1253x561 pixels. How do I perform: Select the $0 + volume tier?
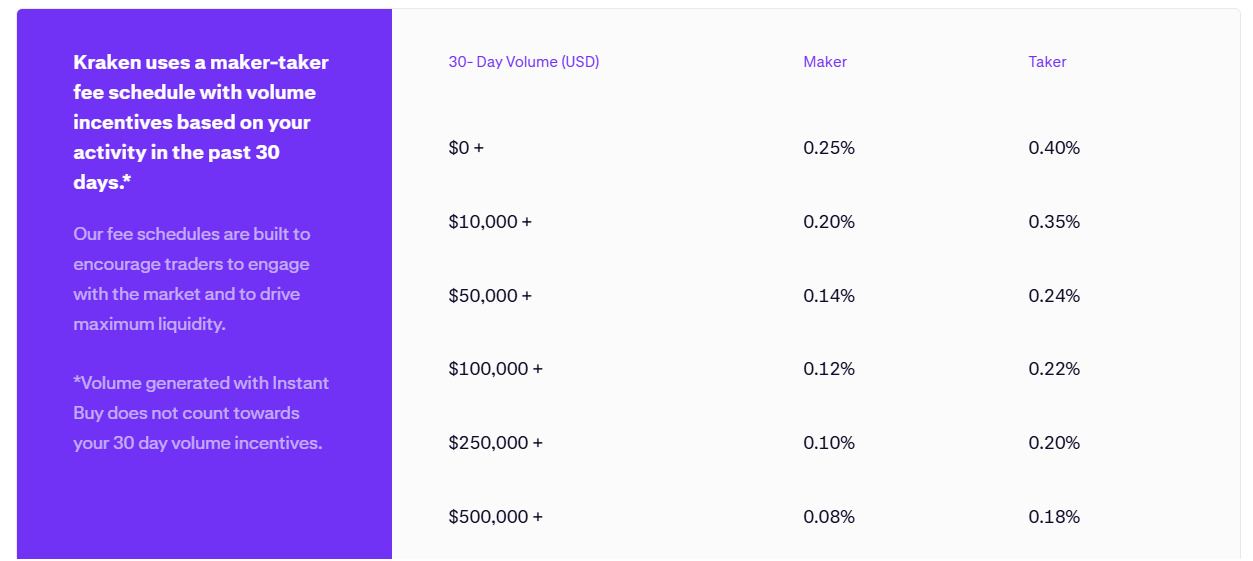pyautogui.click(x=466, y=148)
